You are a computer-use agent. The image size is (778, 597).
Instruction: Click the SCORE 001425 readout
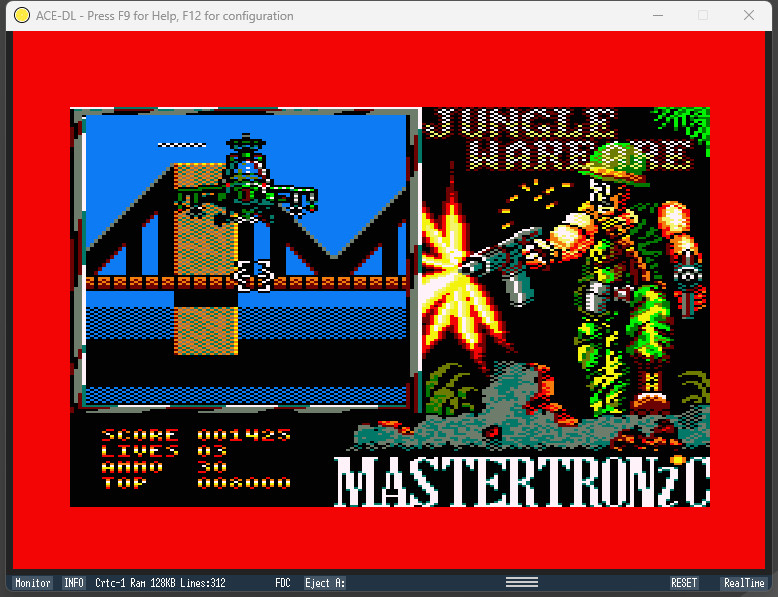[196, 435]
